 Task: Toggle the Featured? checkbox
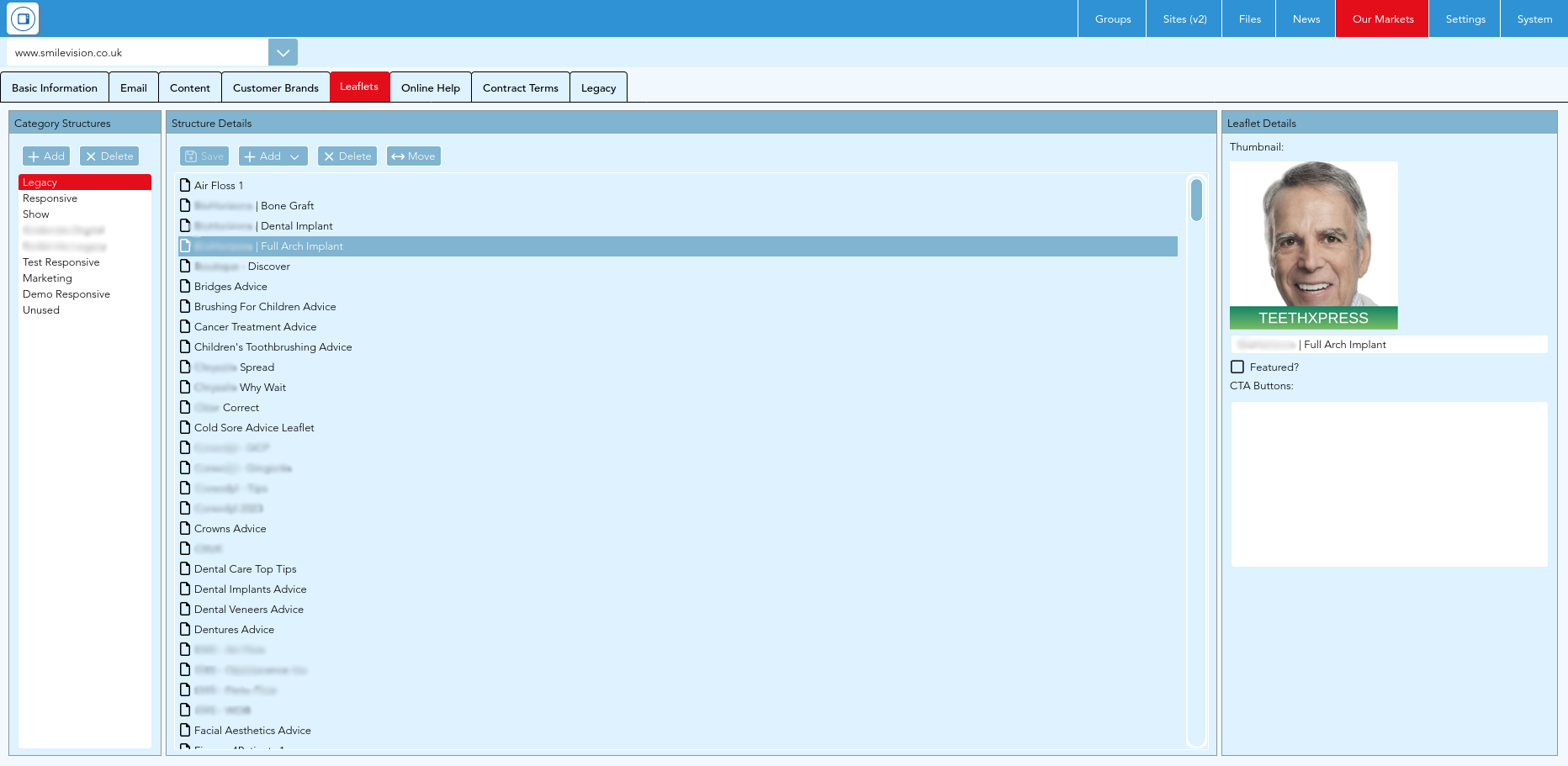(1237, 367)
